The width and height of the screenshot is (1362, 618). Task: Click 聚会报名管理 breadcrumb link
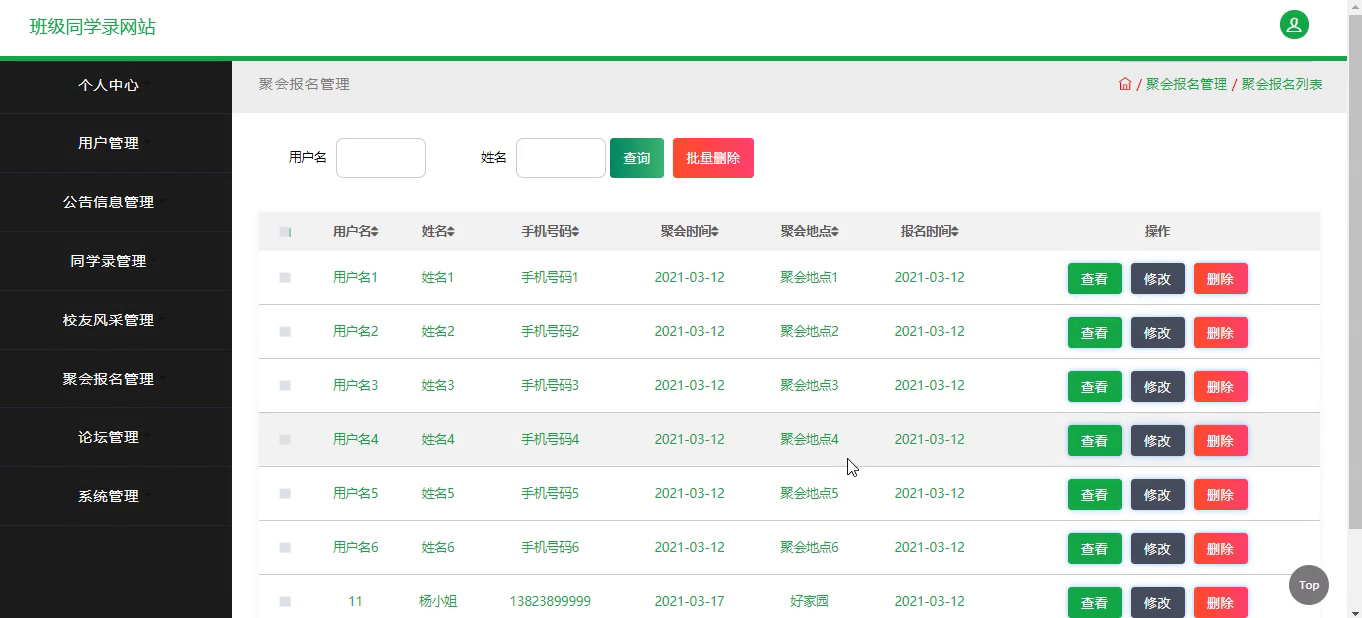1186,84
